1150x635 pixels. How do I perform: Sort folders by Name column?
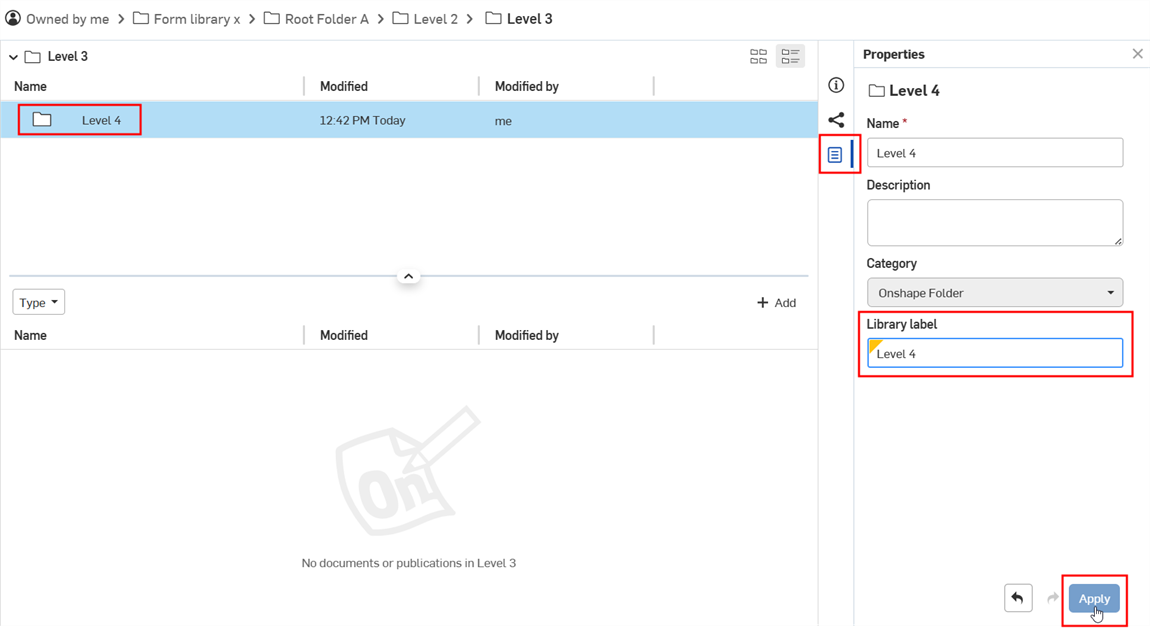pyautogui.click(x=30, y=87)
